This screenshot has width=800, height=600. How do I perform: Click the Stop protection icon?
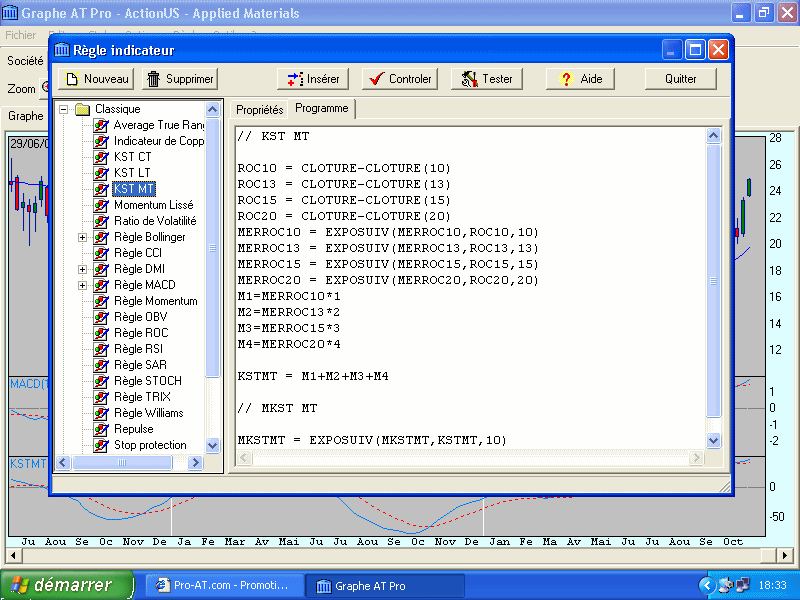click(x=101, y=445)
